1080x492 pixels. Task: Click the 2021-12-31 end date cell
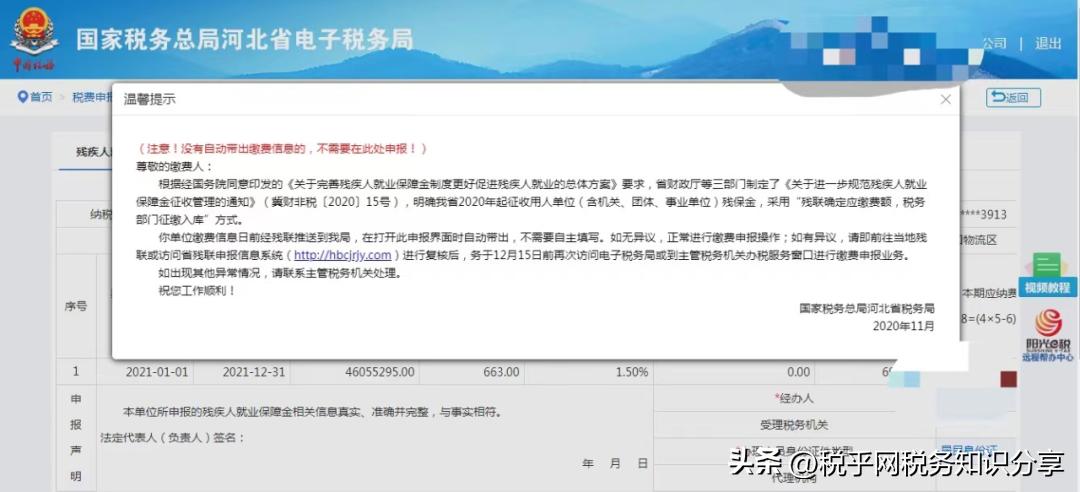242,372
